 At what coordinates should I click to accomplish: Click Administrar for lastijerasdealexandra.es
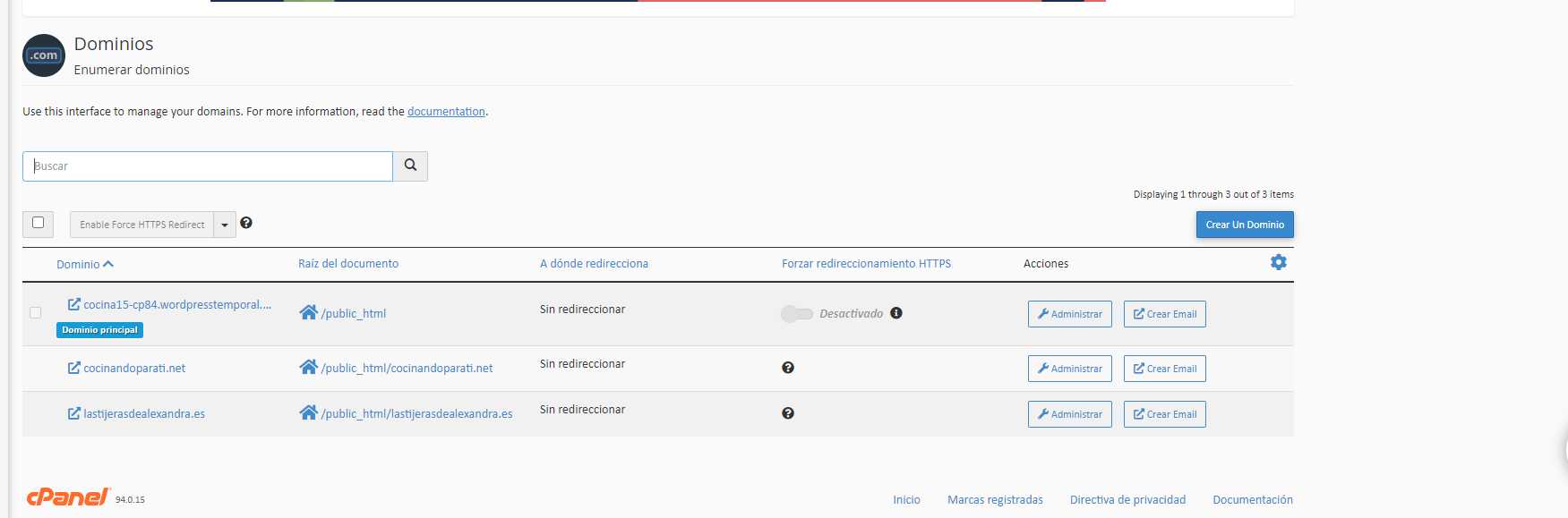[x=1070, y=414]
